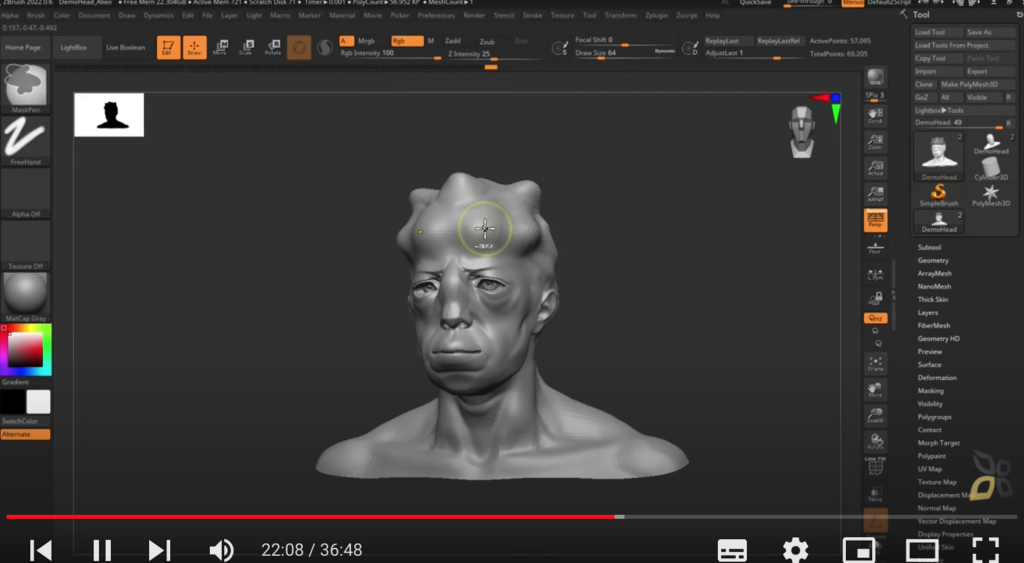Expand the Geometry subpalette
This screenshot has height=563, width=1024.
pyautogui.click(x=933, y=261)
